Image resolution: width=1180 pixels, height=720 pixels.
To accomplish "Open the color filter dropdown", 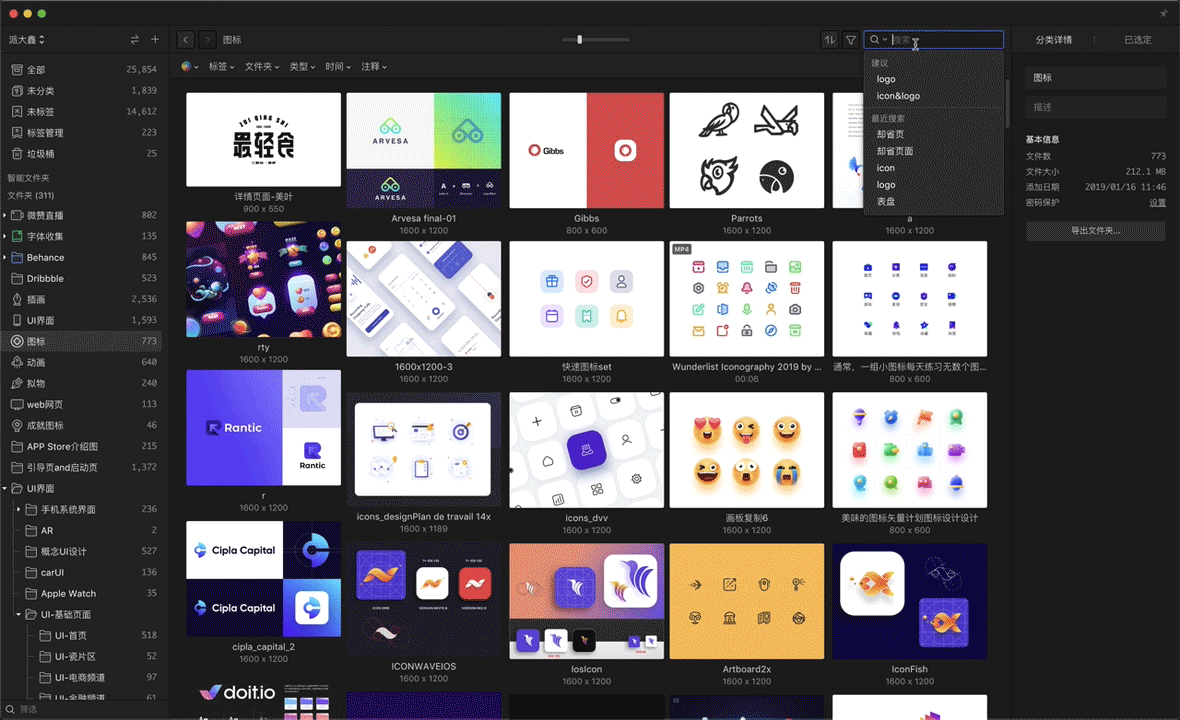I will [190, 66].
